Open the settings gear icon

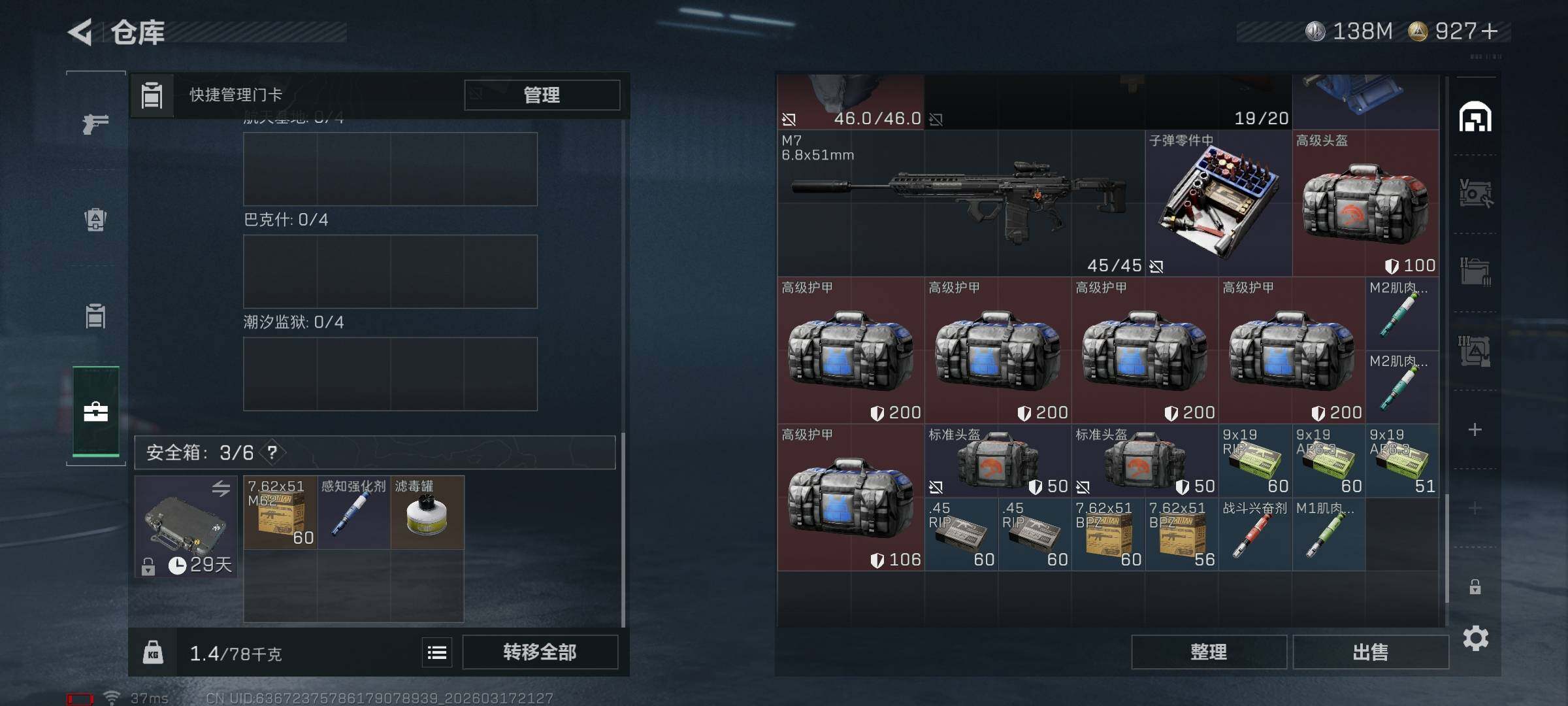point(1475,638)
